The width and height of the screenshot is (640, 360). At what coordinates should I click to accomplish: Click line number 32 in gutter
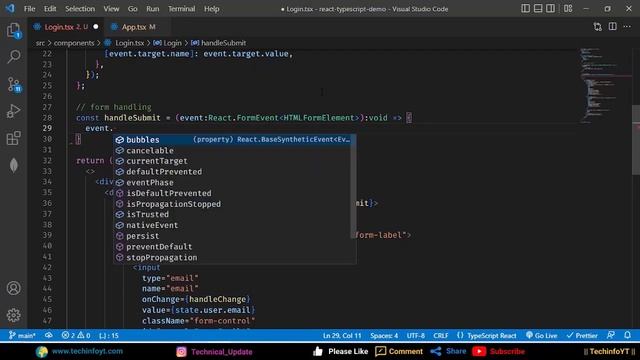47,161
